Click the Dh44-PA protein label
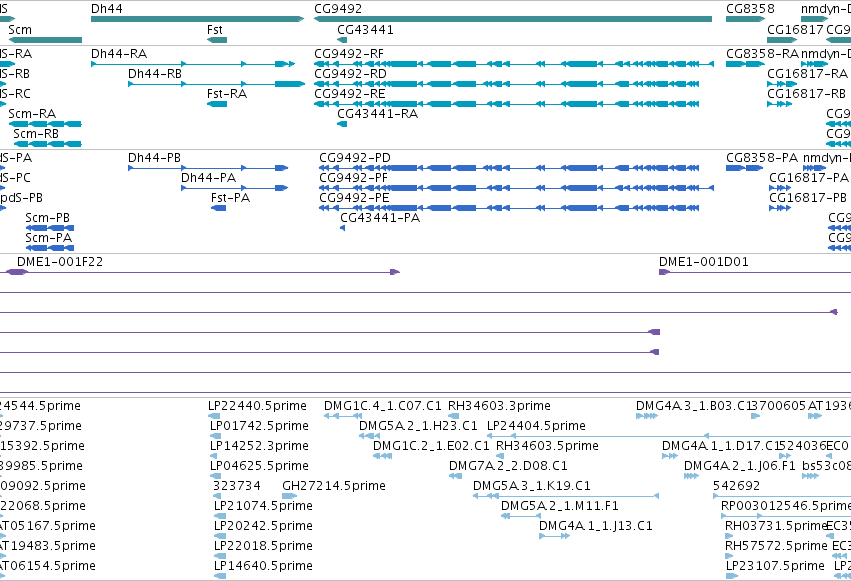The image size is (851, 581). tap(208, 178)
